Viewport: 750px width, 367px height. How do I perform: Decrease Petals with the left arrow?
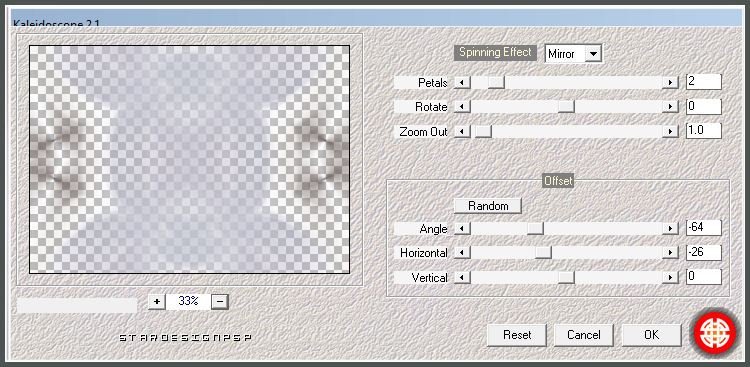click(462, 82)
